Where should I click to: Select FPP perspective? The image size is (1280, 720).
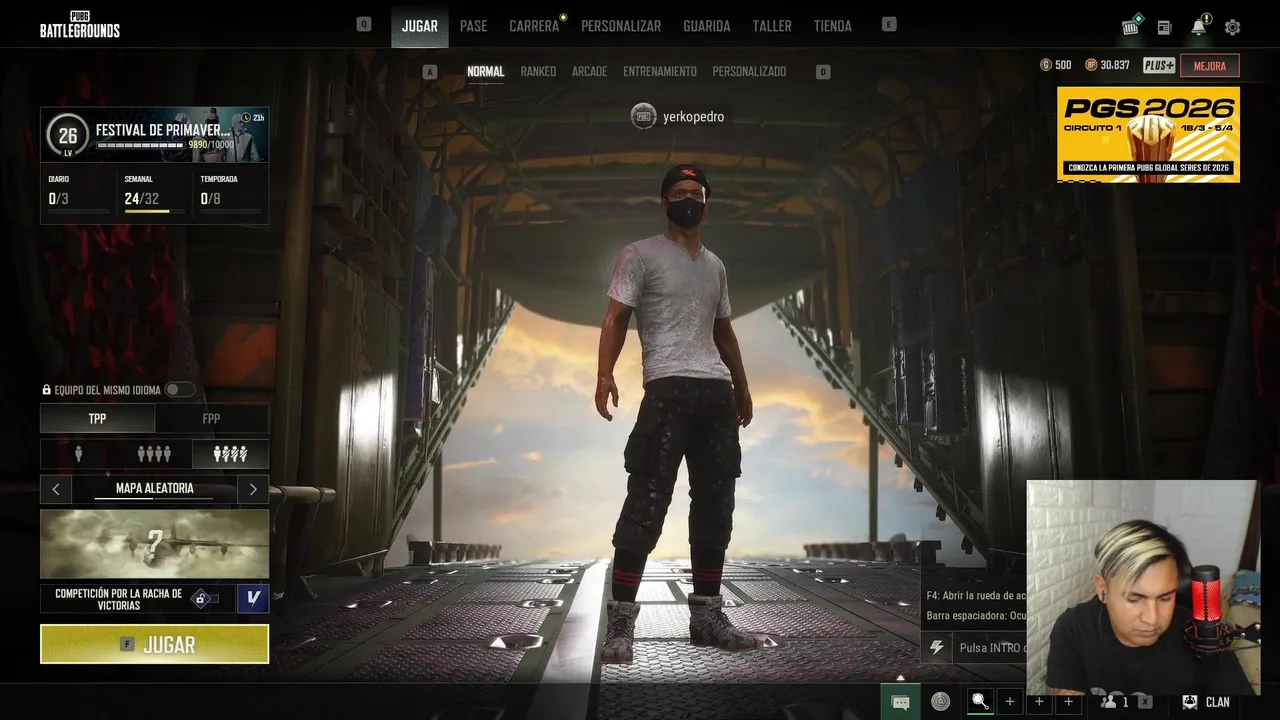(x=211, y=419)
